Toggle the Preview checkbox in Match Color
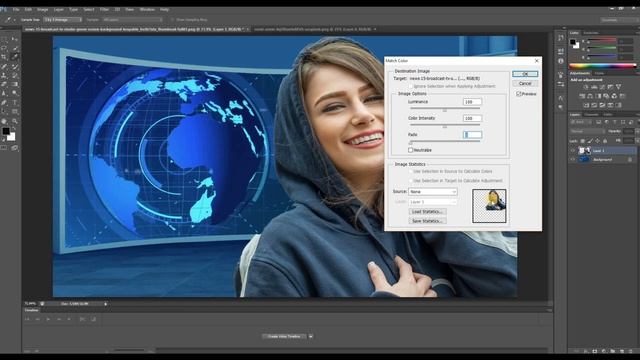 (519, 94)
